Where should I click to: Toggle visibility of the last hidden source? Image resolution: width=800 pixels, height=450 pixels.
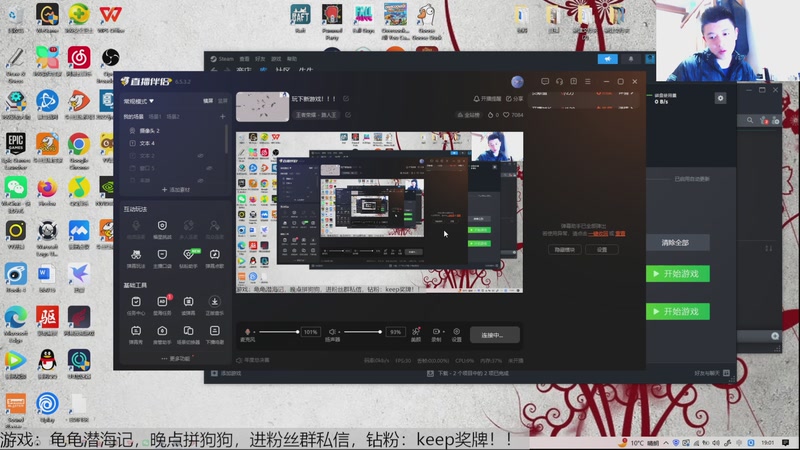pyautogui.click(x=201, y=180)
